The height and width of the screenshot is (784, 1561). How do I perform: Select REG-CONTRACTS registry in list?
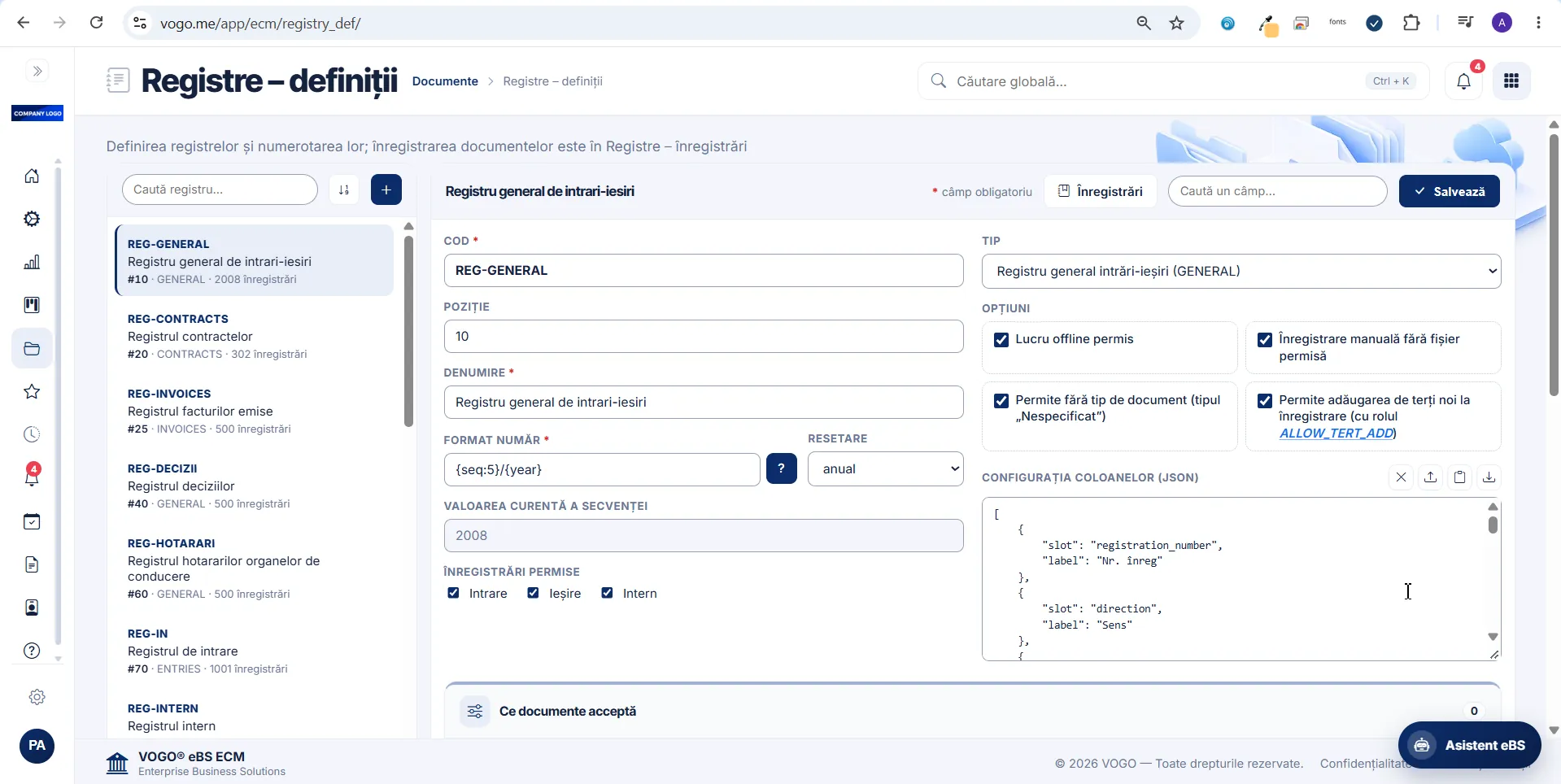[x=255, y=337]
